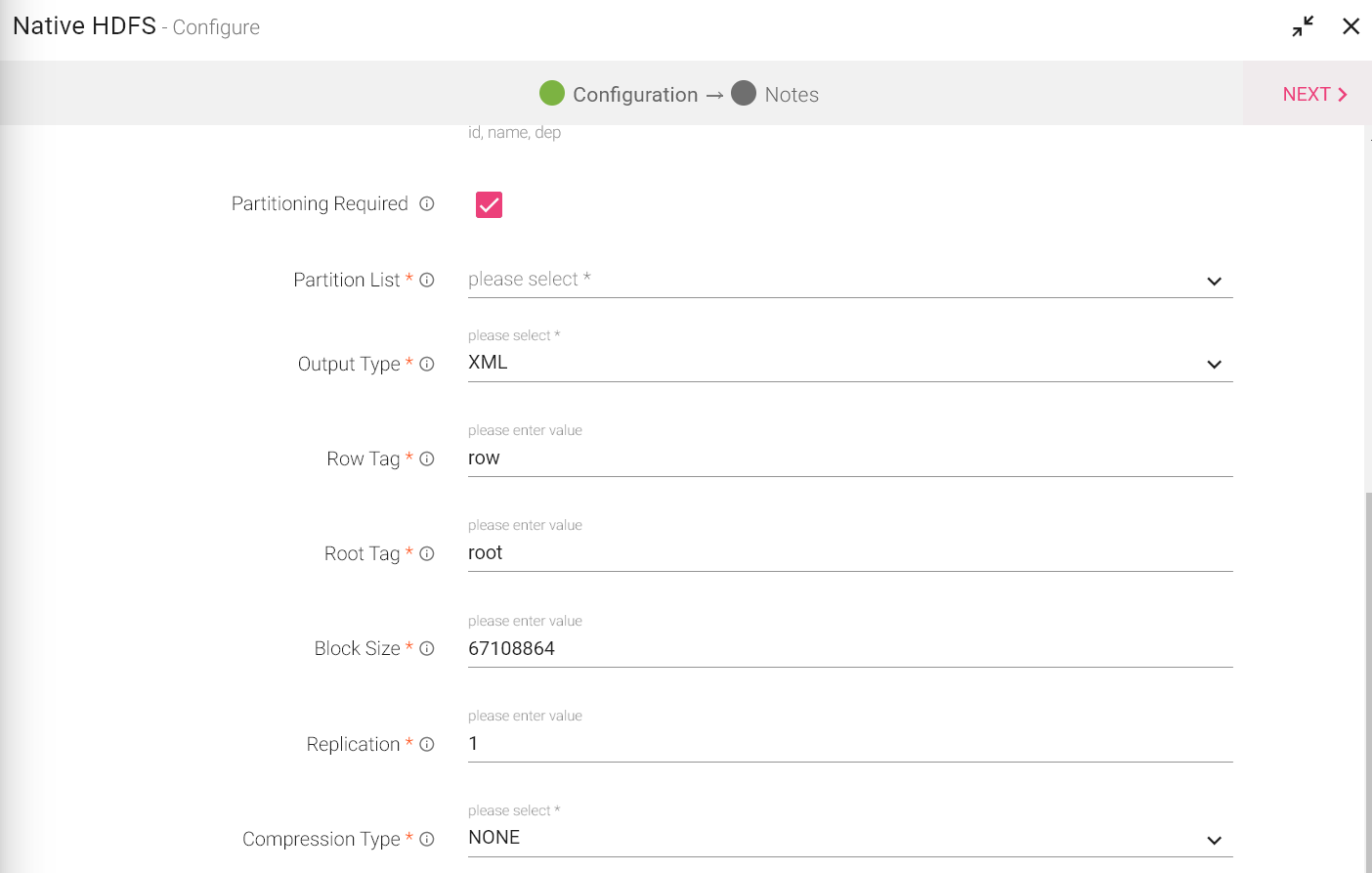1372x873 pixels.
Task: Click the Row Tag input field
Action: pos(848,458)
